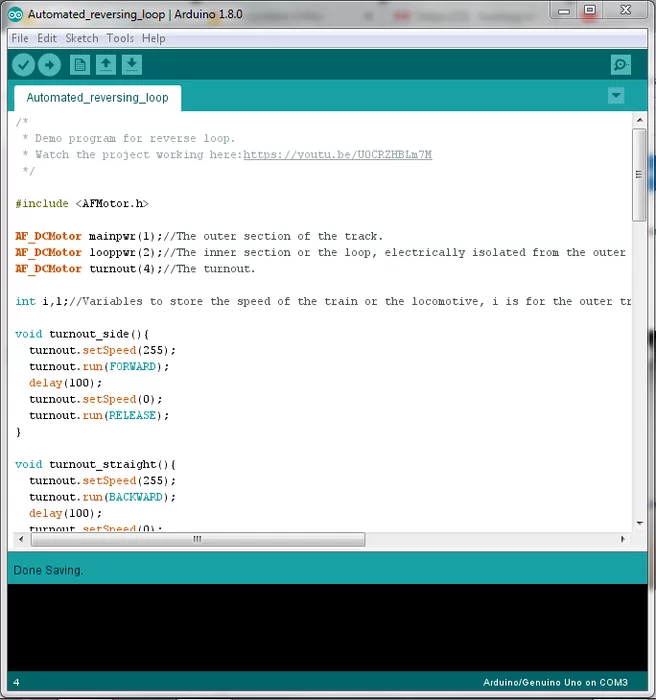Viewport: 656px width, 700px height.
Task: Click the vertical scrollbar down arrow
Action: pos(640,521)
